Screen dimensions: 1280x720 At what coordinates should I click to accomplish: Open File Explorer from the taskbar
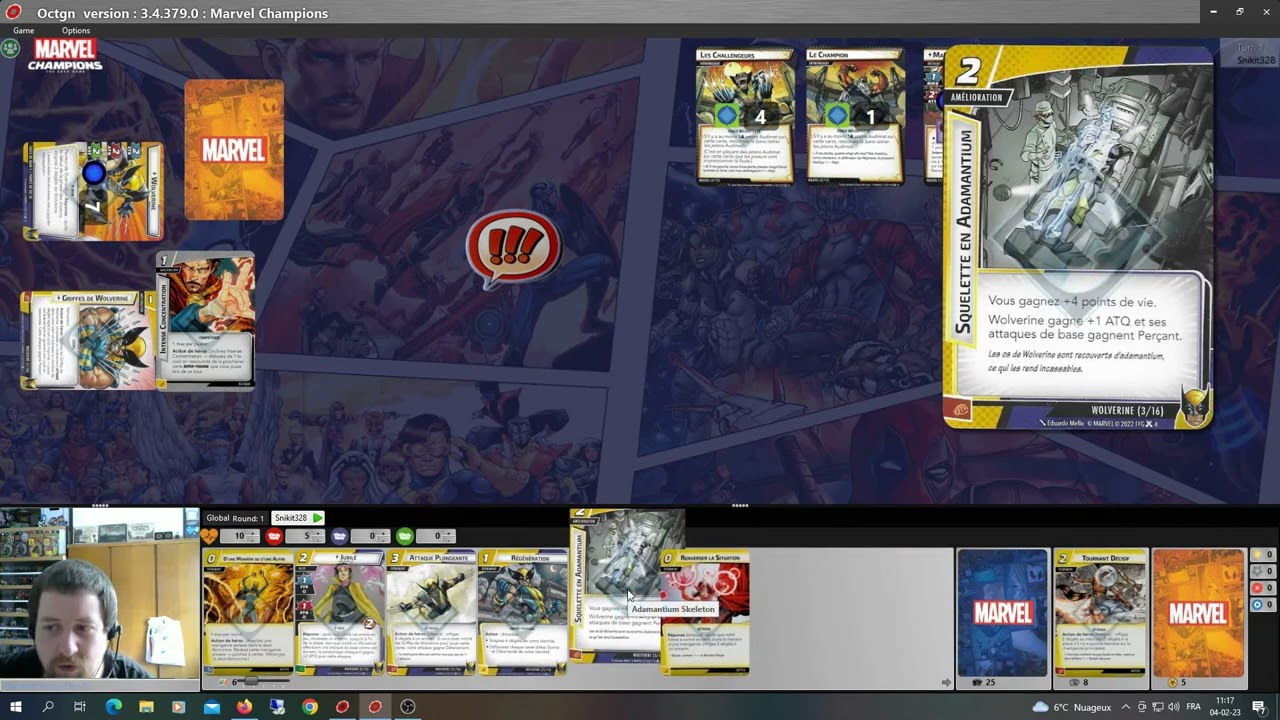point(146,706)
